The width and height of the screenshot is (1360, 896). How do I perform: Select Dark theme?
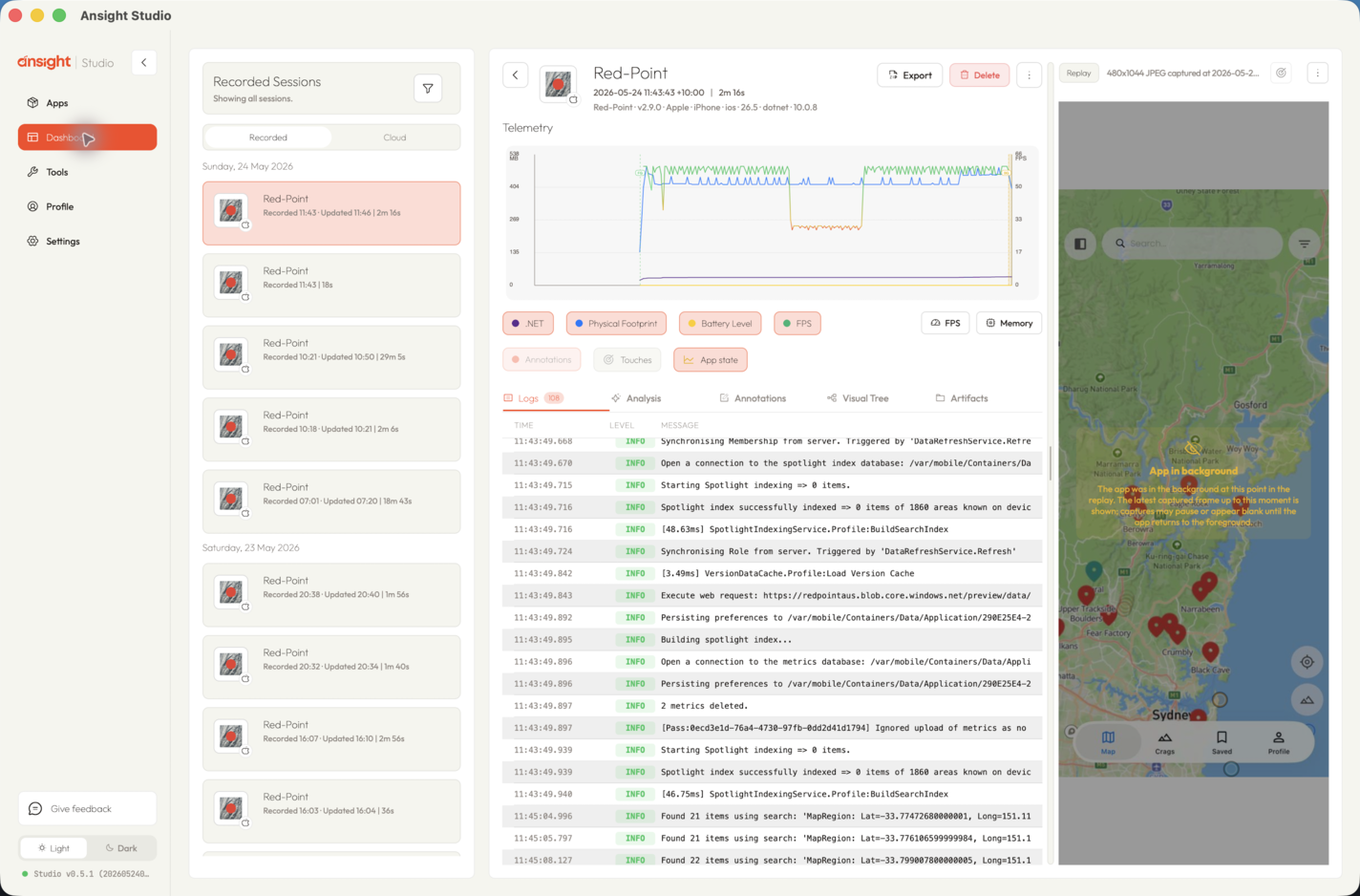point(121,848)
